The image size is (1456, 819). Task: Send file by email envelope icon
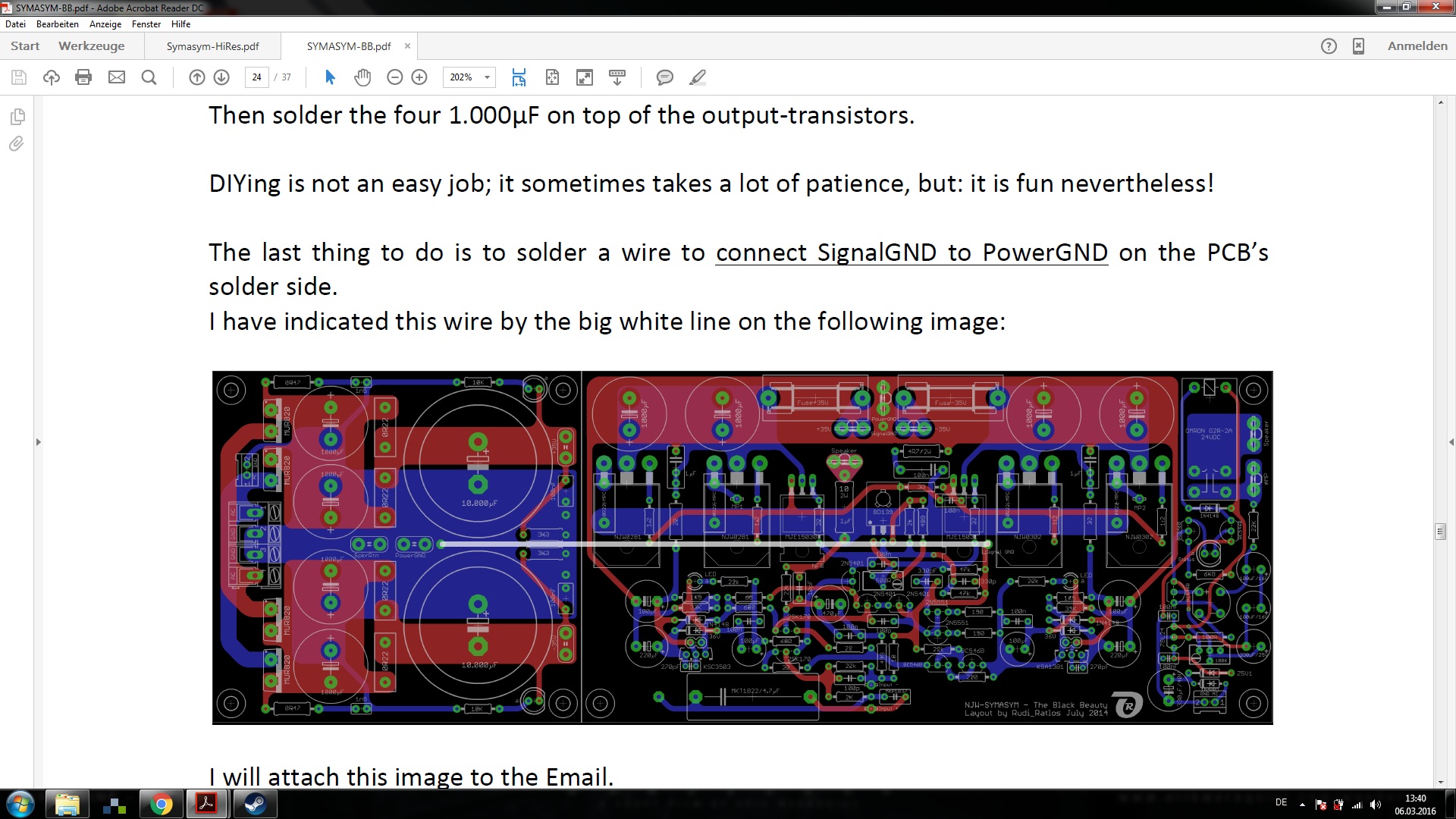coord(117,77)
